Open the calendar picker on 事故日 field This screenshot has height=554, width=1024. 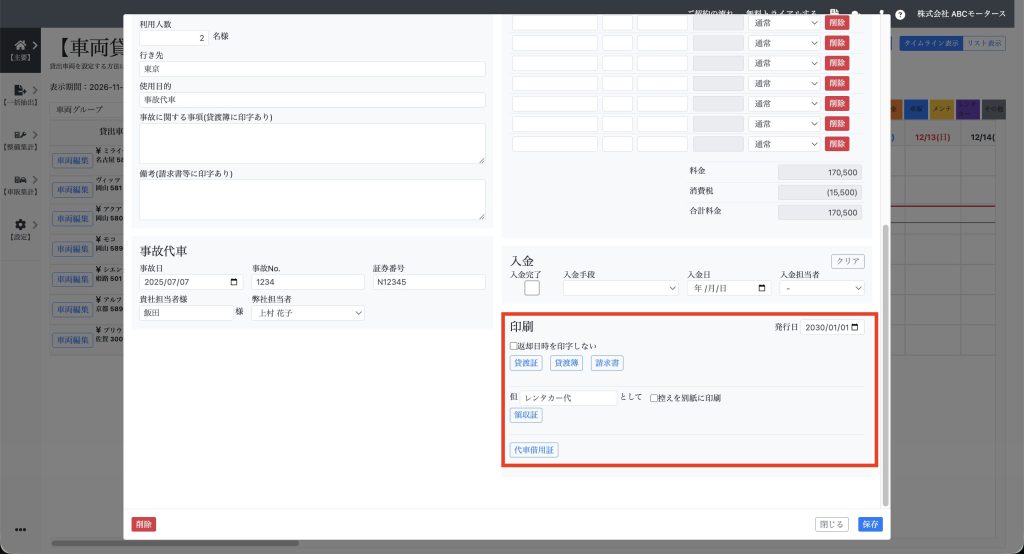(235, 283)
